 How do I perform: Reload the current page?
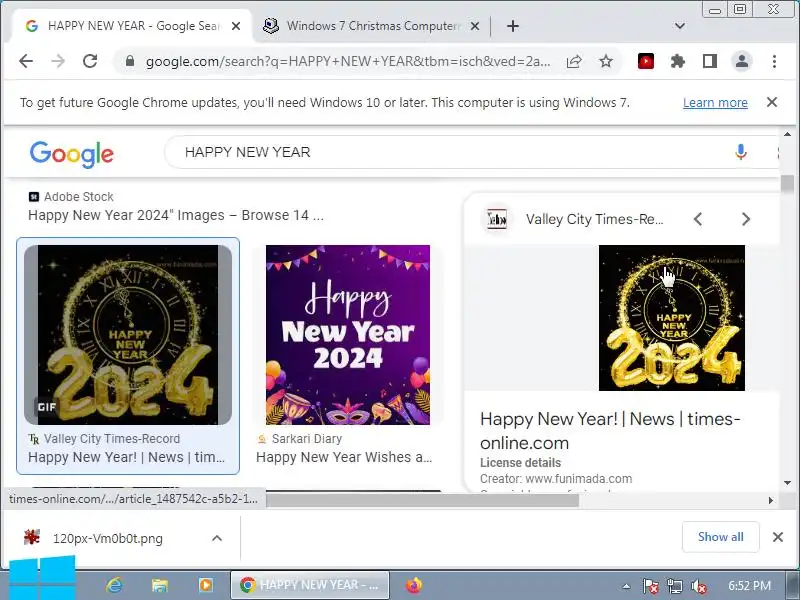coord(90,61)
